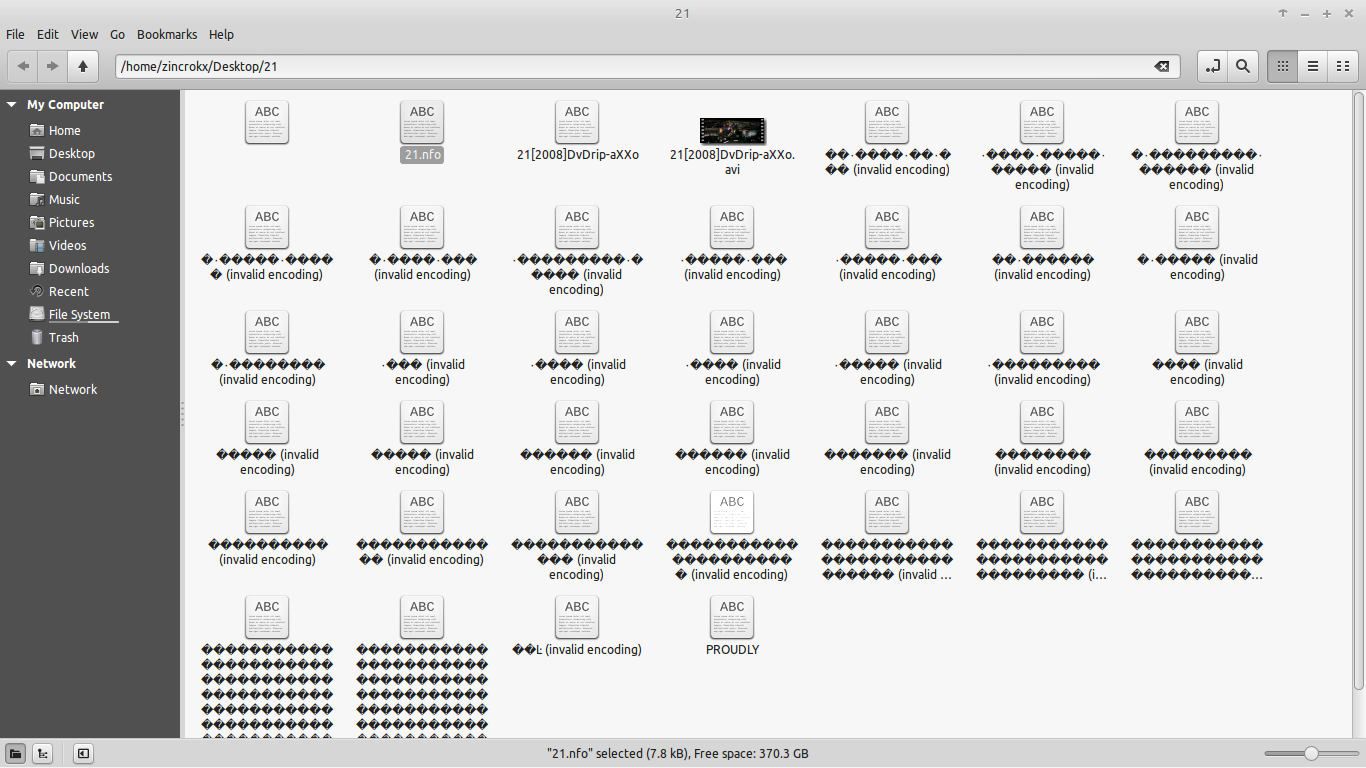
Task: Adjust the icon zoom slider
Action: (1311, 753)
